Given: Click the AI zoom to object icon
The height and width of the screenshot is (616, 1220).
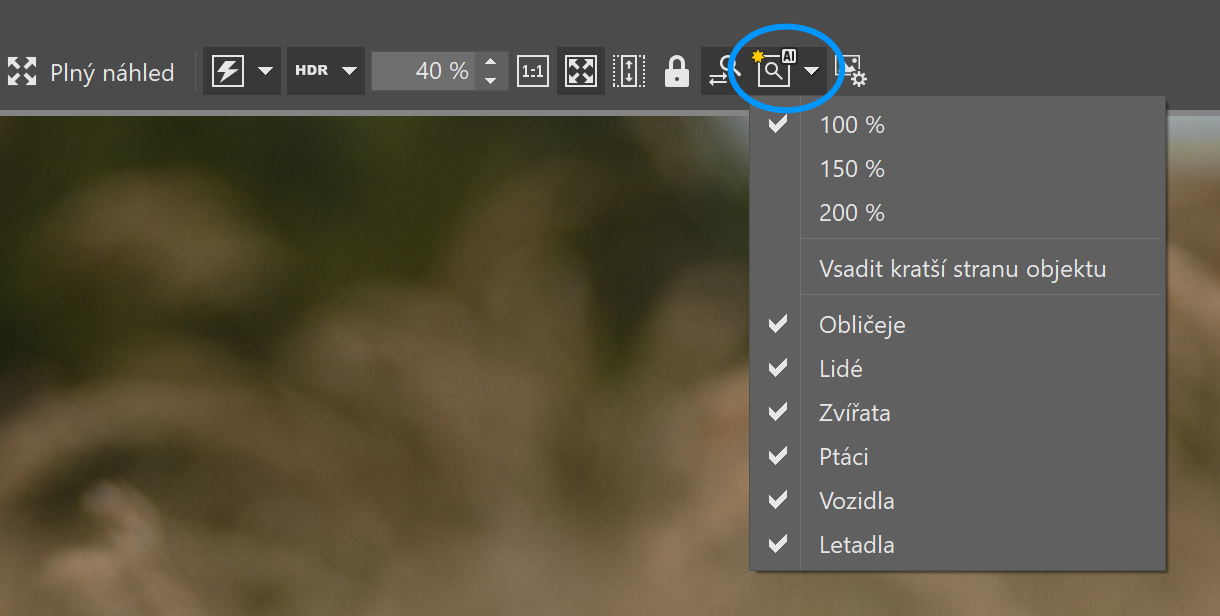Looking at the screenshot, I should click(x=774, y=70).
